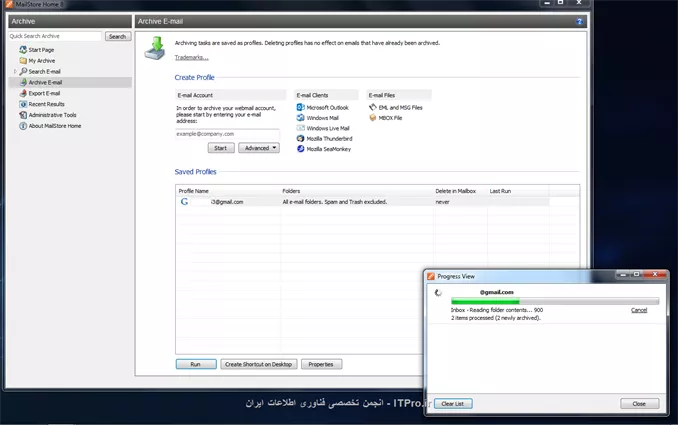This screenshot has height=425, width=678.
Task: Click the Recent Results sidebar icon
Action: pos(23,104)
